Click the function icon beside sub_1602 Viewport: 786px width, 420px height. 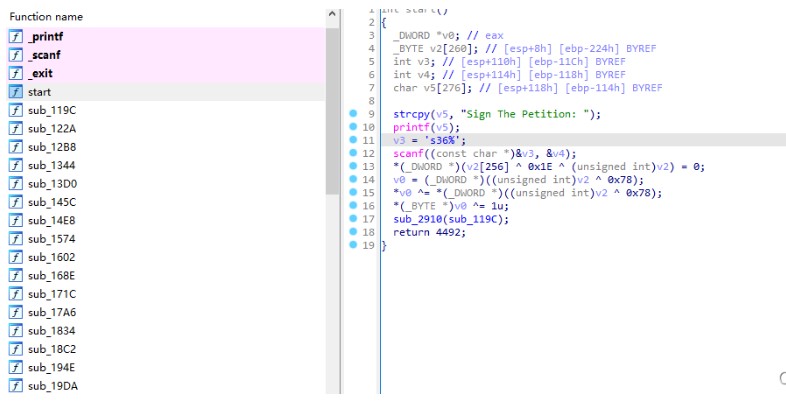point(16,257)
